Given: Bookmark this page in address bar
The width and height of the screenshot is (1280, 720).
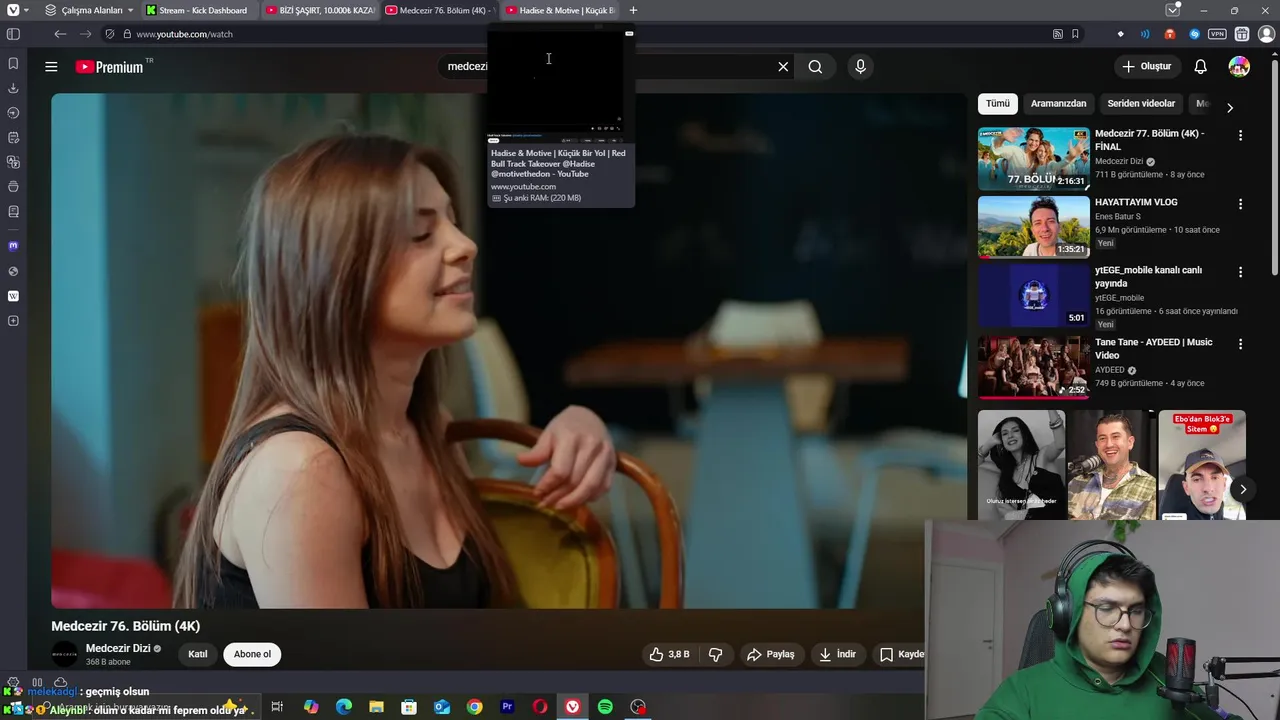Looking at the screenshot, I should click(x=1075, y=34).
